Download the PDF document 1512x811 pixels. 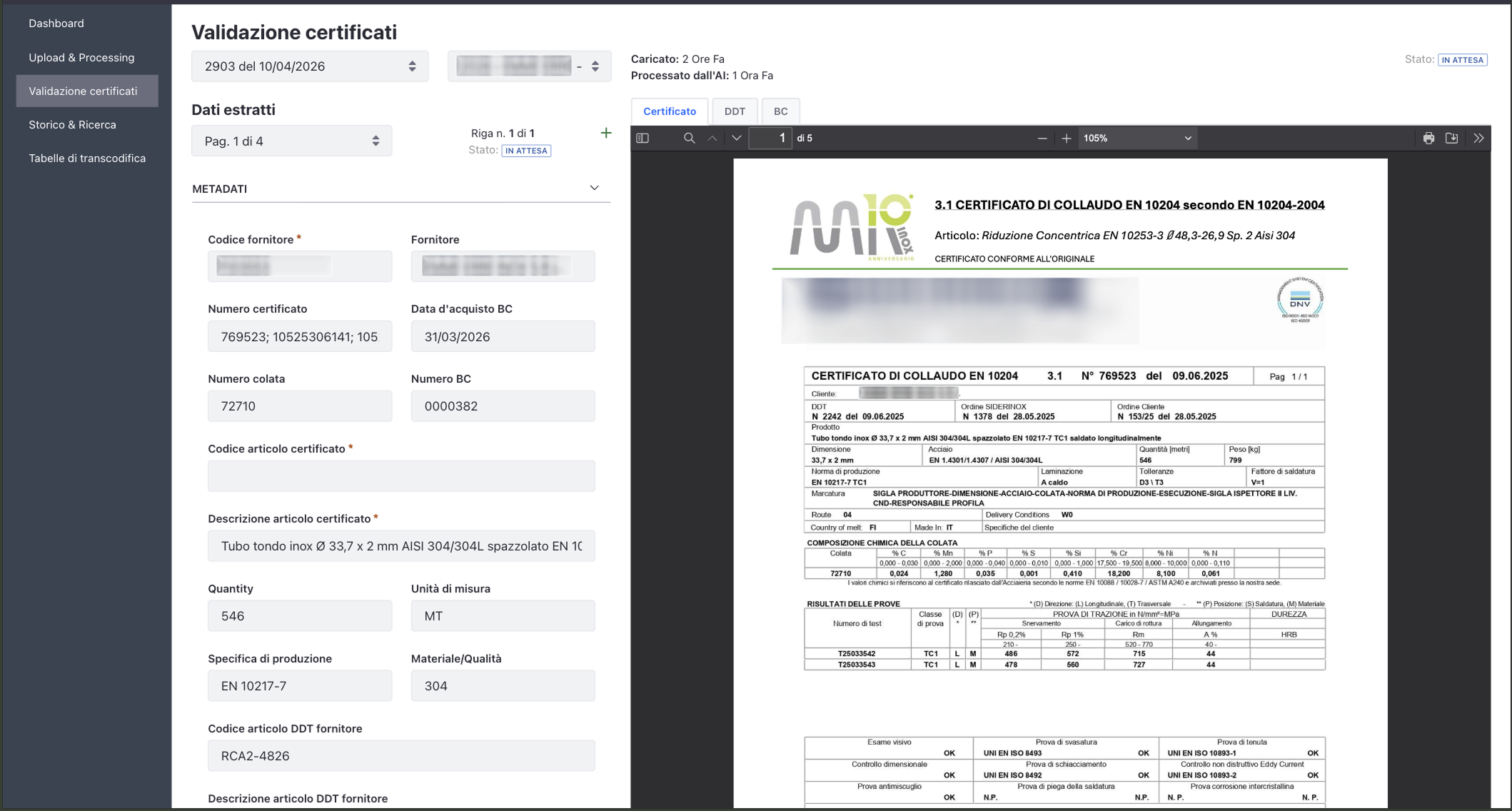tap(1452, 138)
